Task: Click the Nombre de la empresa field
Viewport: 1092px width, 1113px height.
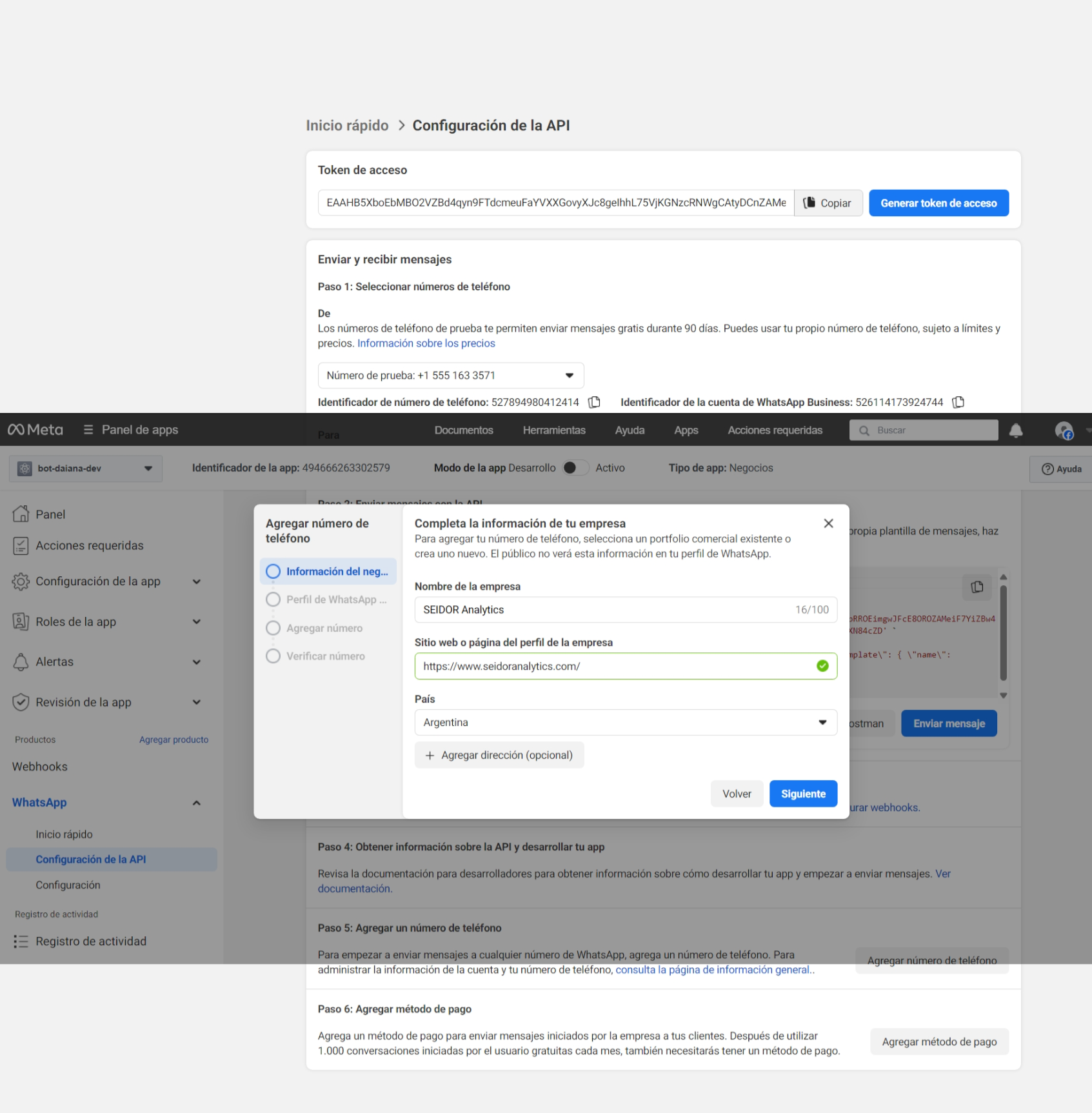Action: click(626, 610)
